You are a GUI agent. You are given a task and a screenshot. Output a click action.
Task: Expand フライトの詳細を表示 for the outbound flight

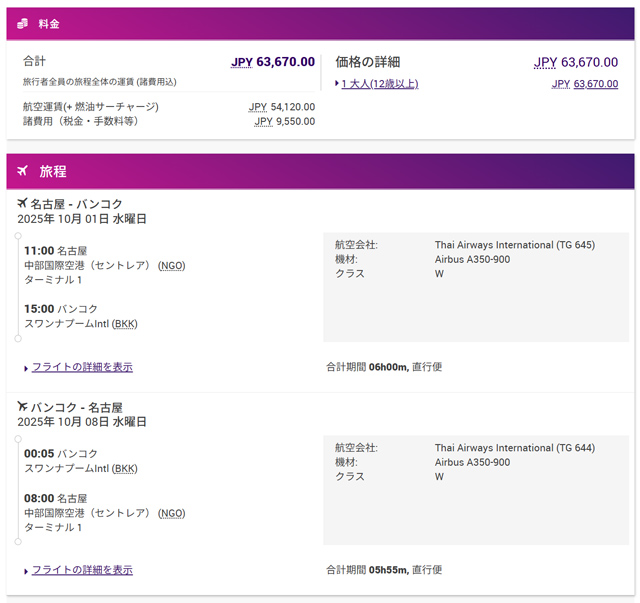click(82, 367)
